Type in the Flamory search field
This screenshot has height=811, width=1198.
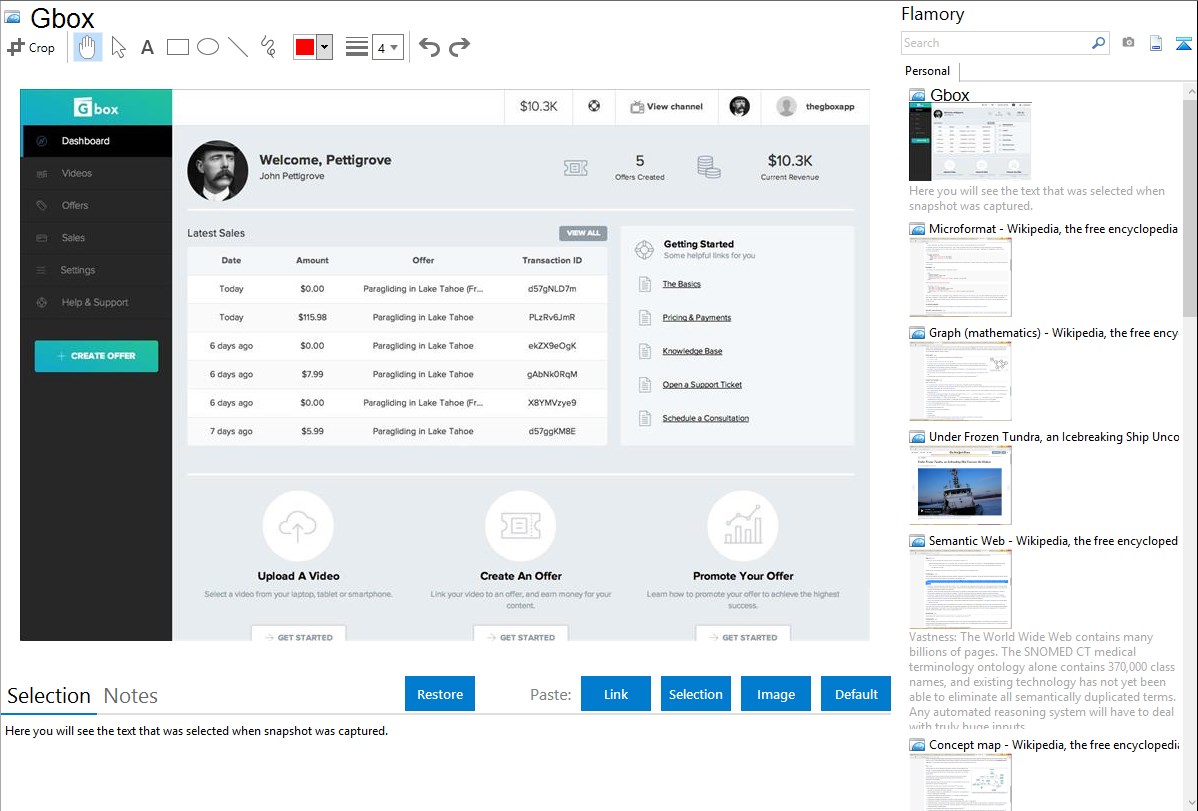click(995, 43)
